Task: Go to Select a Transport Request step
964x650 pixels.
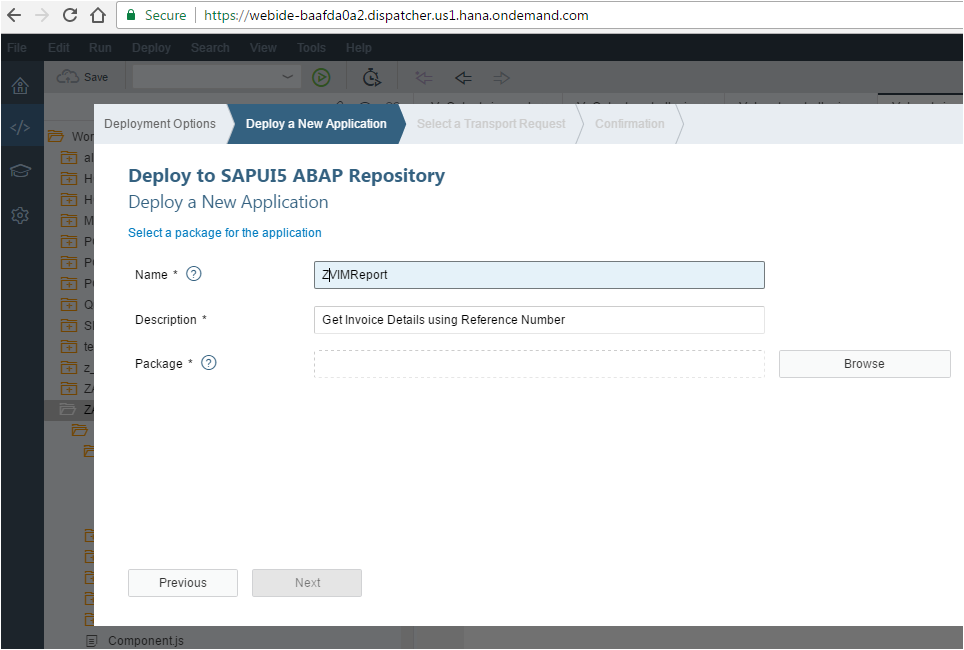Action: coord(491,124)
